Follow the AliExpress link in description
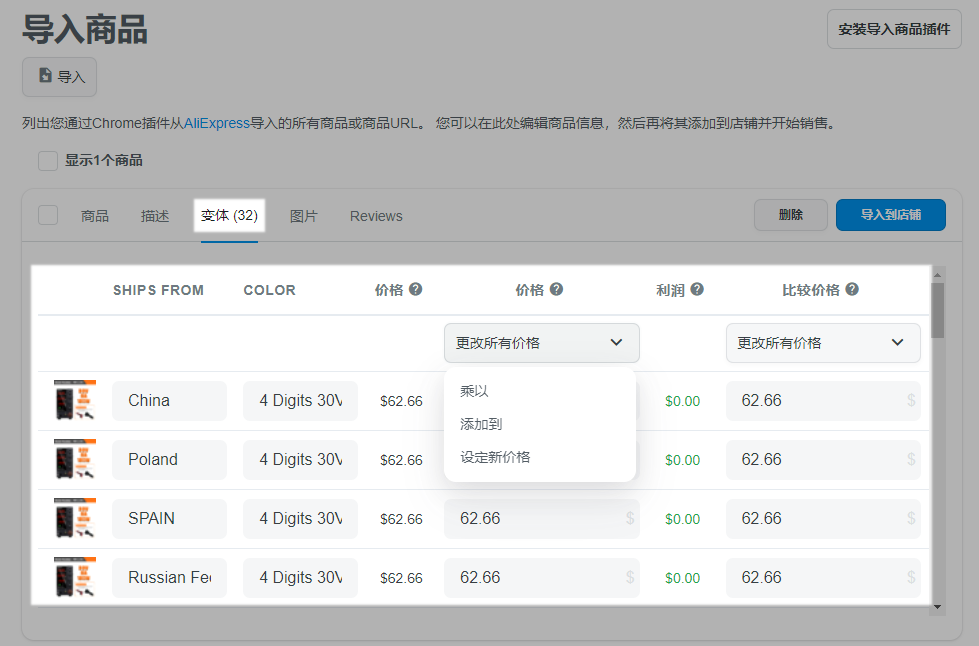This screenshot has height=646, width=979. [x=217, y=123]
